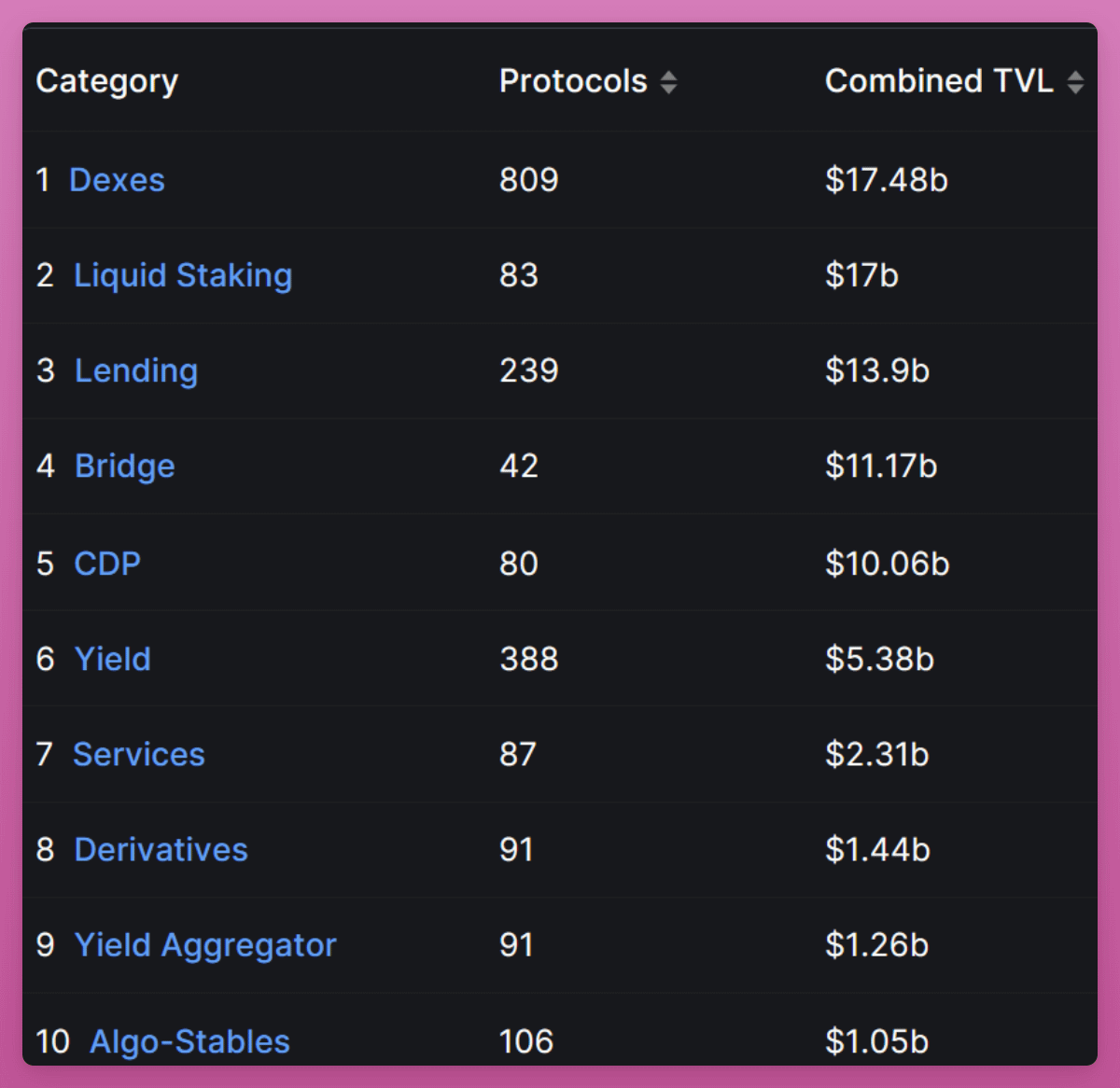Image resolution: width=1120 pixels, height=1088 pixels.
Task: Click the Yield protocol count 388
Action: pyautogui.click(x=528, y=659)
